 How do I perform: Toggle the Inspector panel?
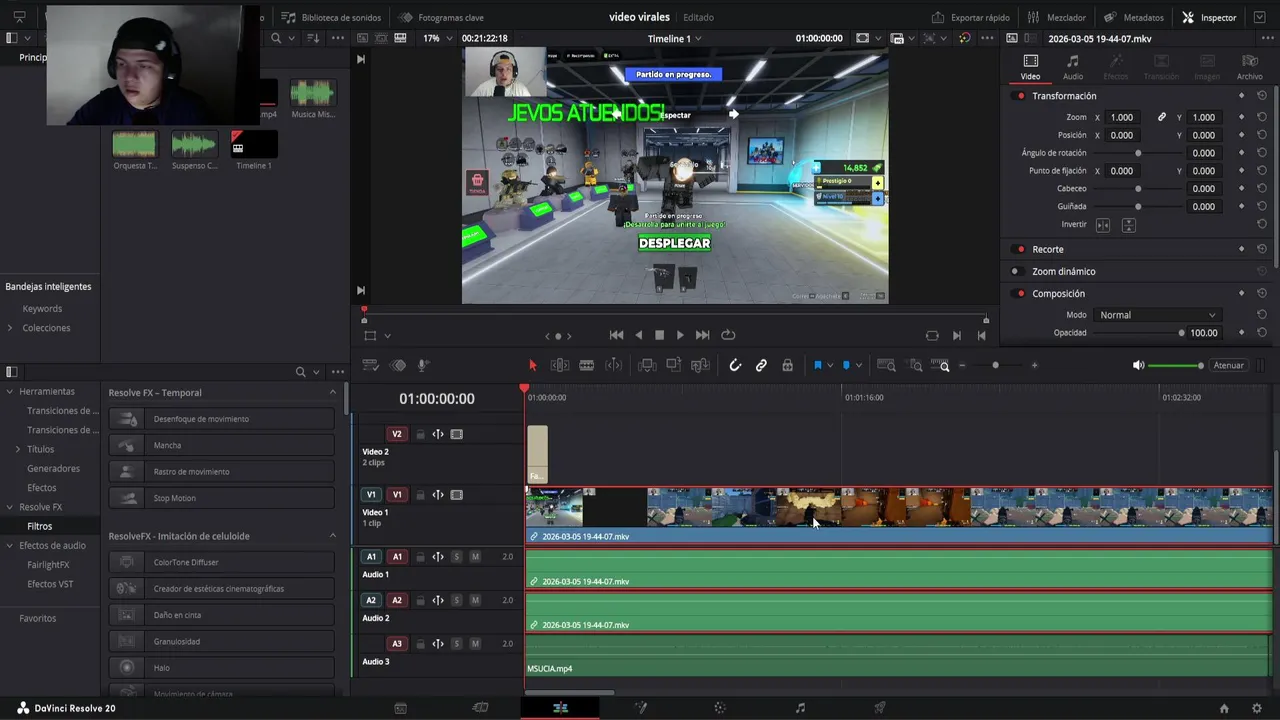pyautogui.click(x=1209, y=17)
